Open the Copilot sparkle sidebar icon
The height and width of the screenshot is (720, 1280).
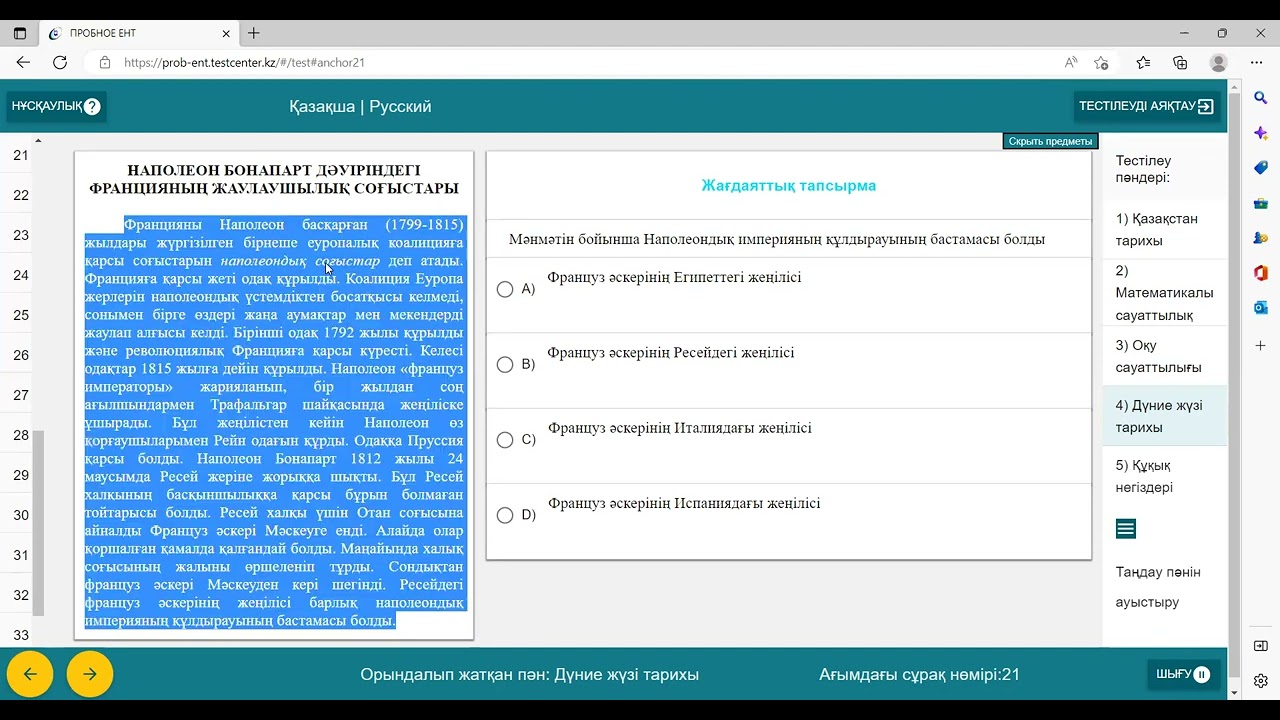point(1260,133)
